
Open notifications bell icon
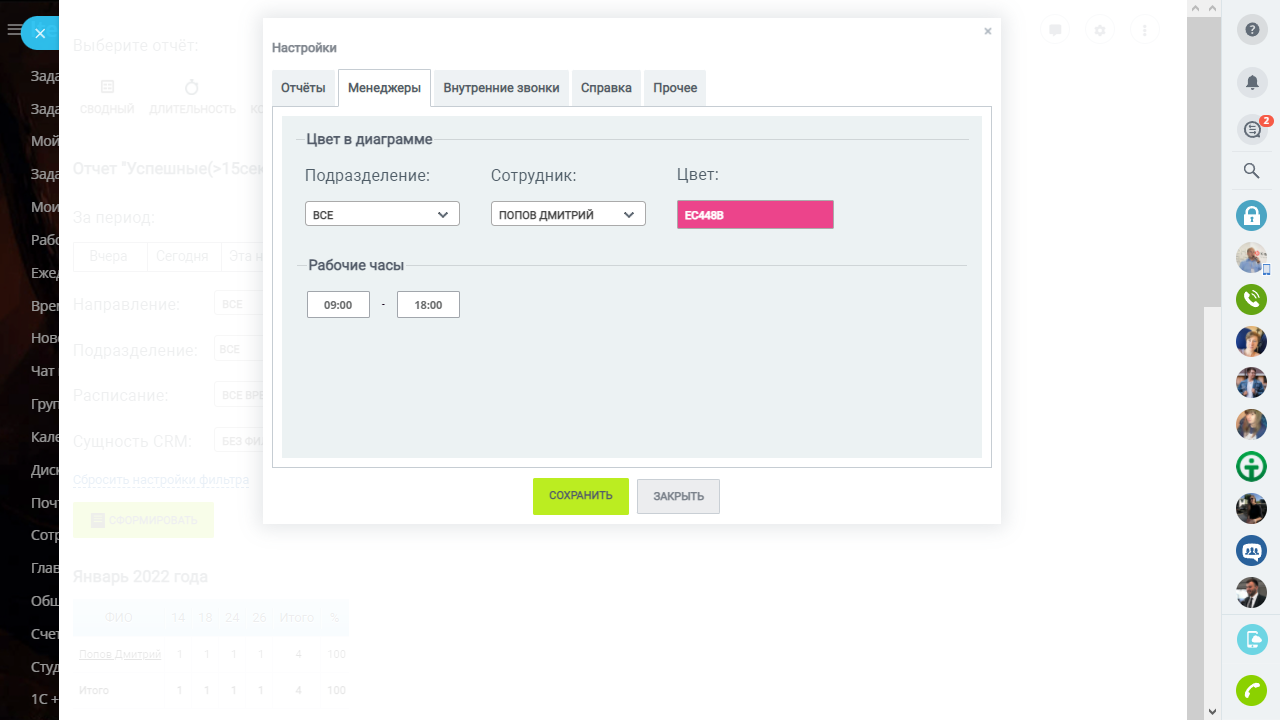(x=1252, y=82)
